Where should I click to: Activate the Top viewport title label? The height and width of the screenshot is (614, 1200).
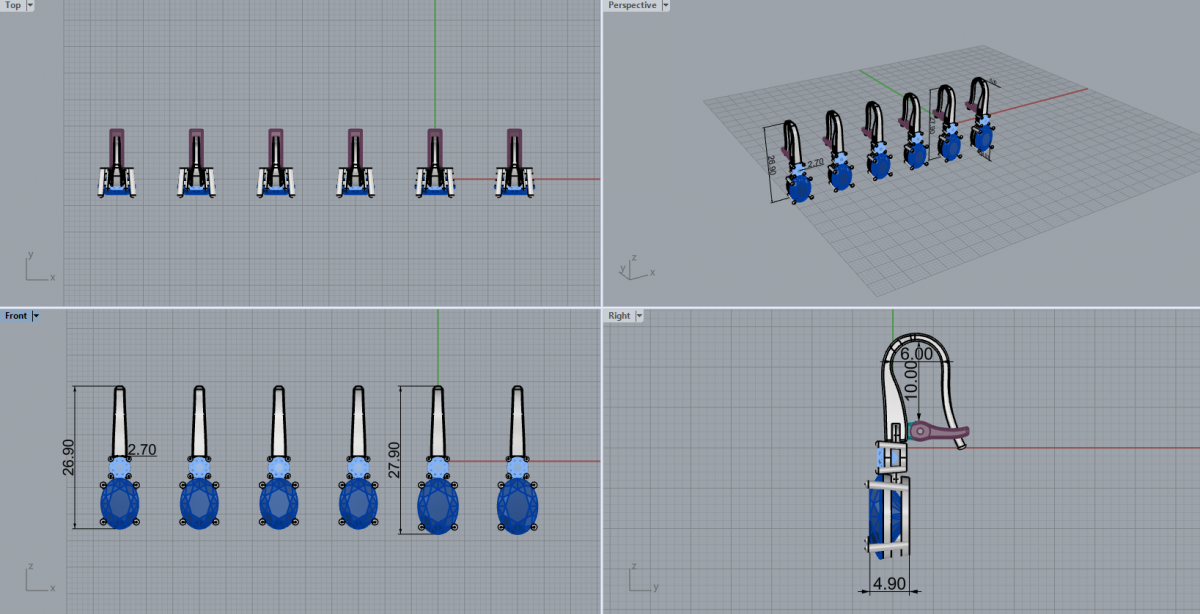click(13, 5)
